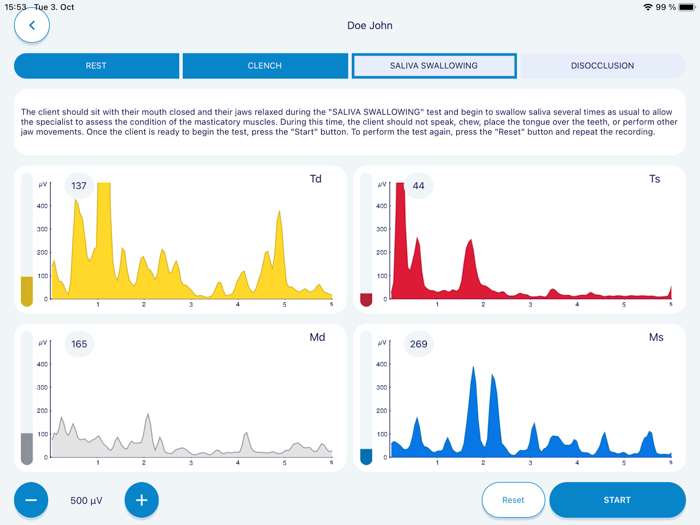Go back using the chevron arrow button

pos(32,25)
